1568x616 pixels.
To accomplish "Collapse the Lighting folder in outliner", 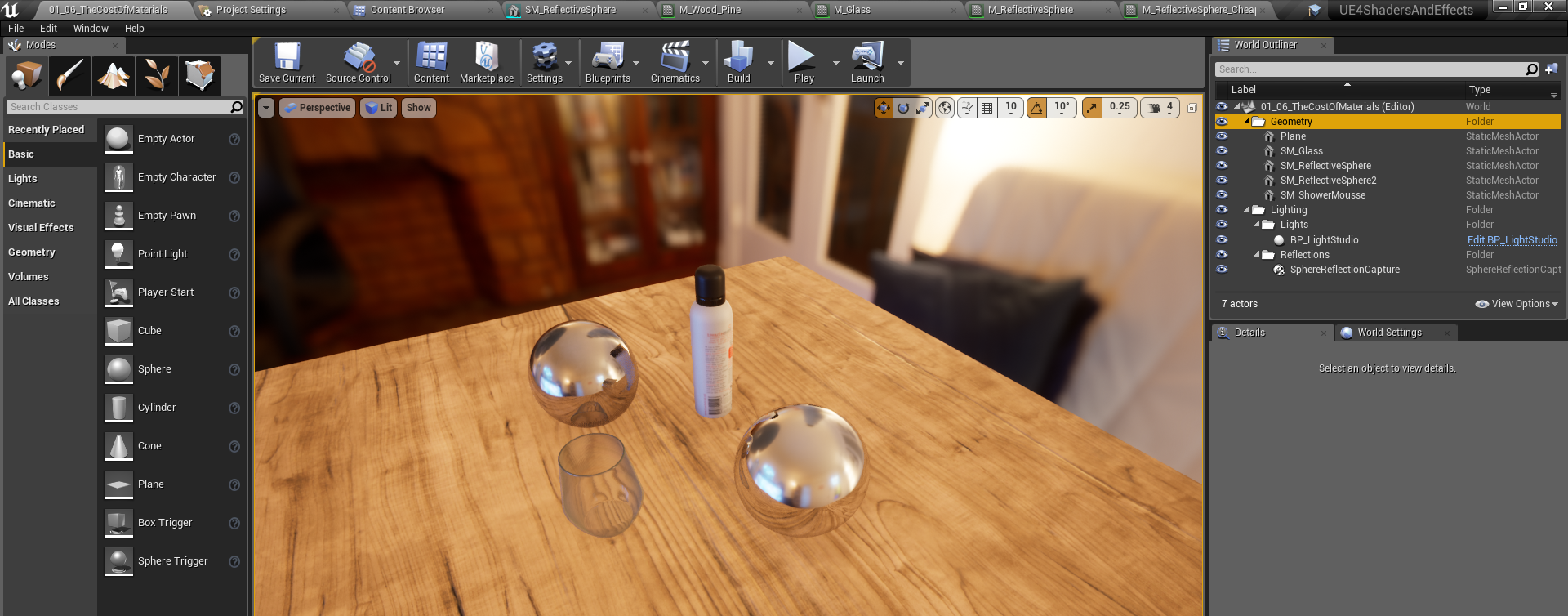I will [1247, 210].
